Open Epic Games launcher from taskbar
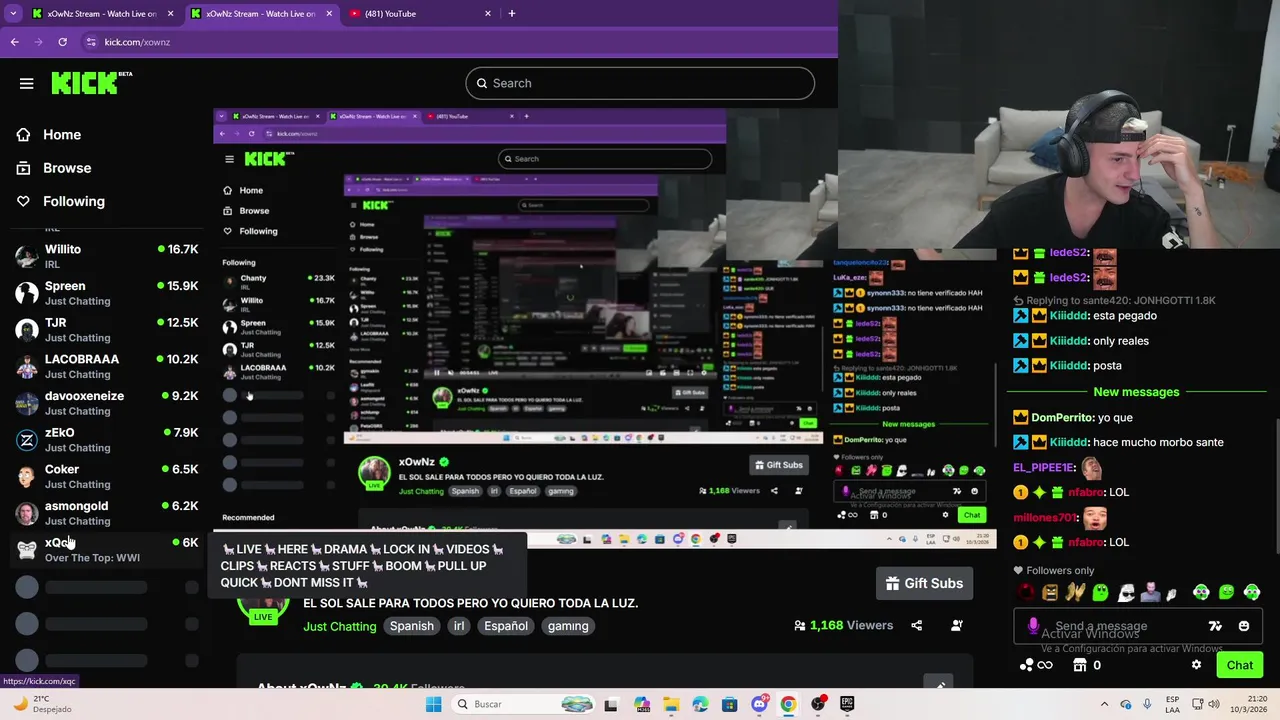Viewport: 1280px width, 720px height. (x=847, y=704)
